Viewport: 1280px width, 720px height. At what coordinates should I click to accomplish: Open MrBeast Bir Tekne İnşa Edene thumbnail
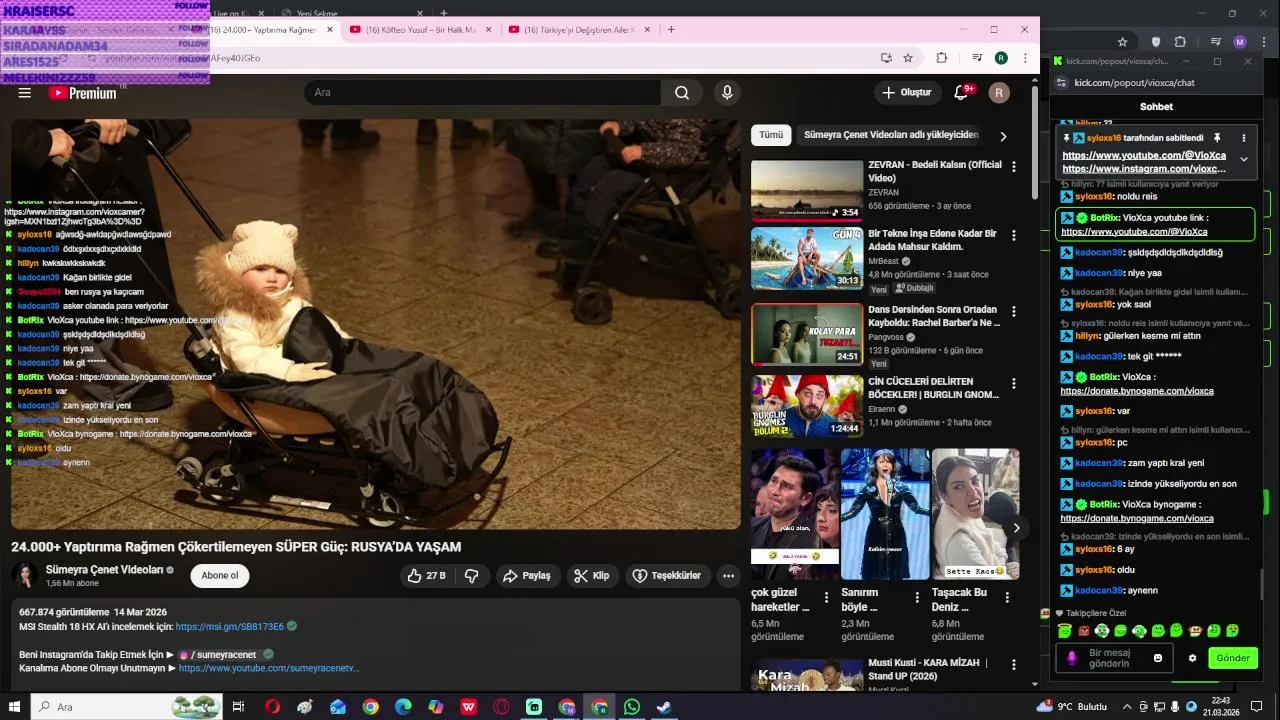click(x=807, y=260)
